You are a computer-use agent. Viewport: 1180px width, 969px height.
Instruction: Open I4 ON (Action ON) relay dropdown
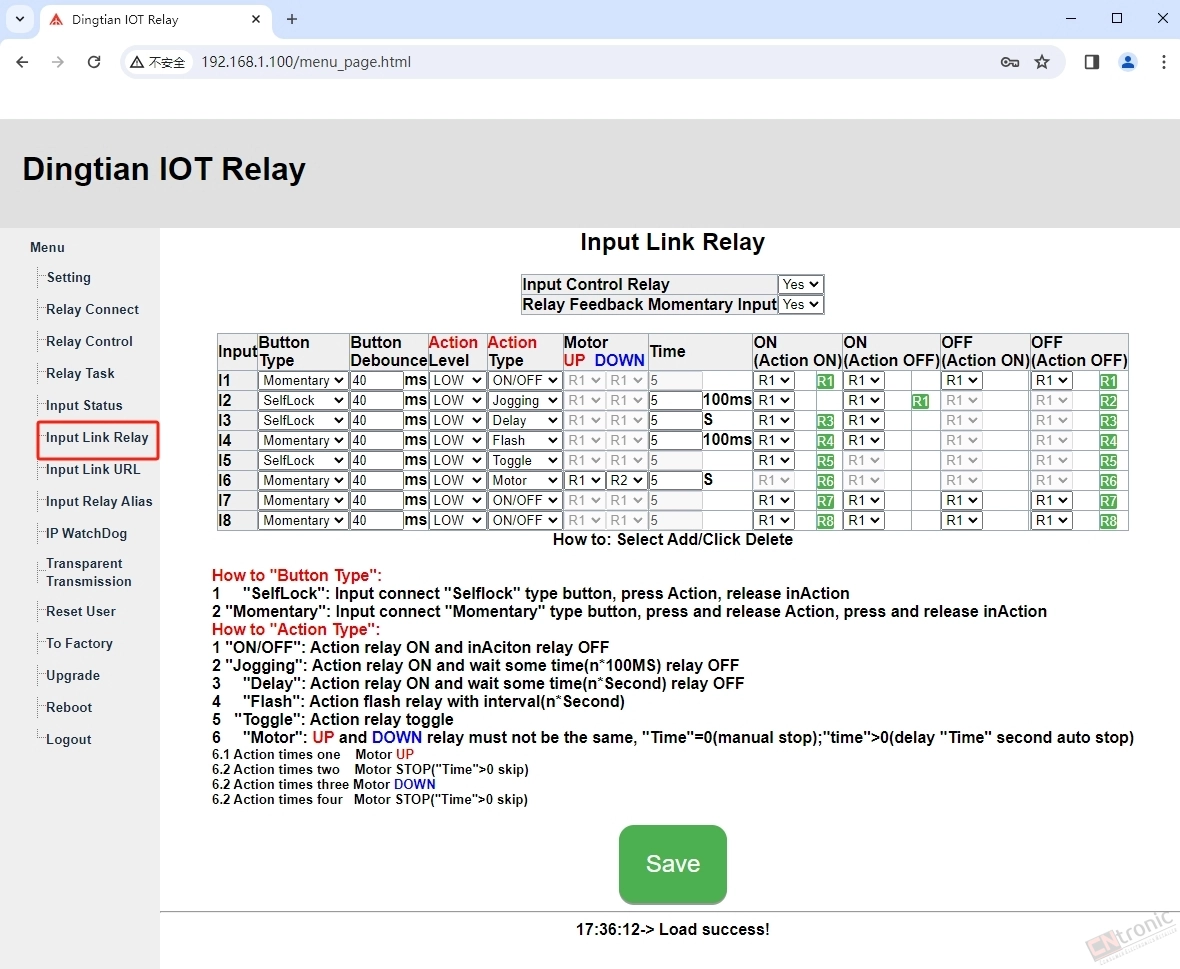click(x=774, y=440)
